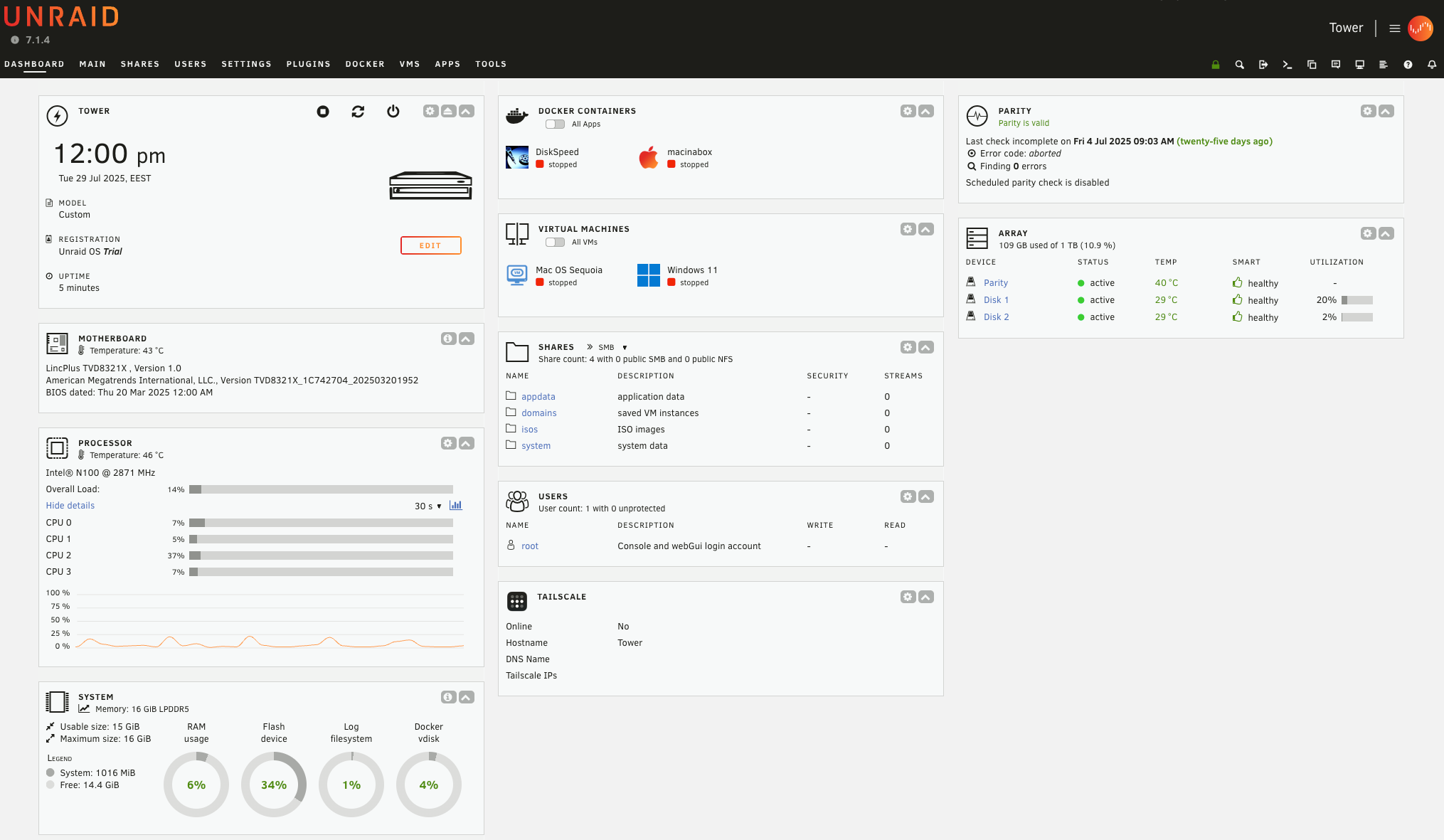Click the orange Unraid avatar icon

coord(1421,28)
